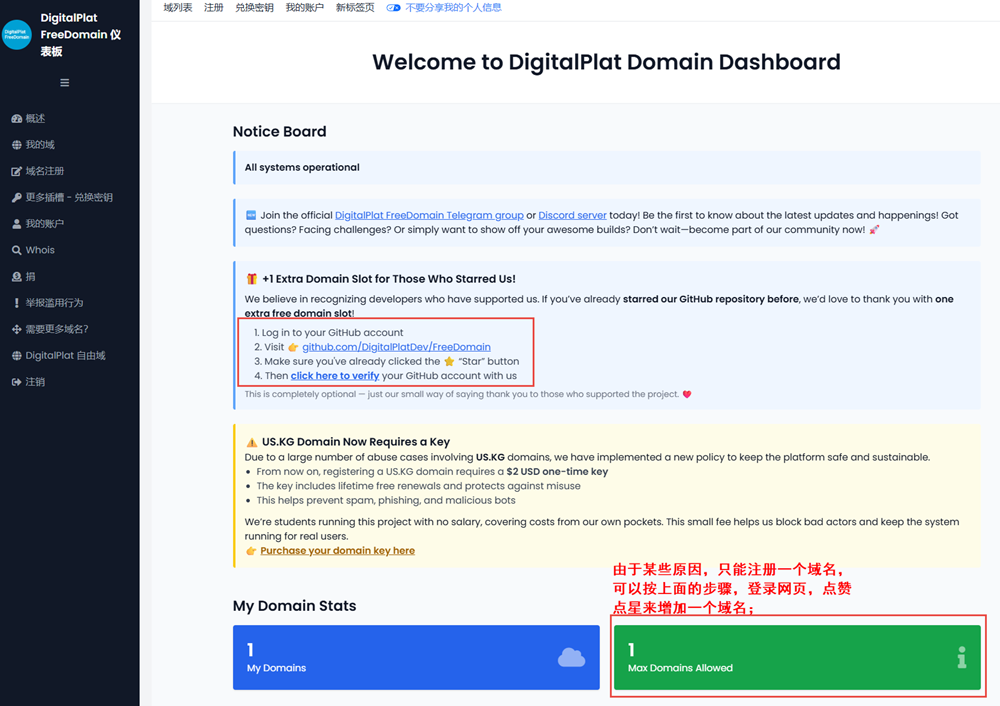This screenshot has width=1000, height=706.
Task: Click the 'click here to verify' link
Action: click(335, 376)
